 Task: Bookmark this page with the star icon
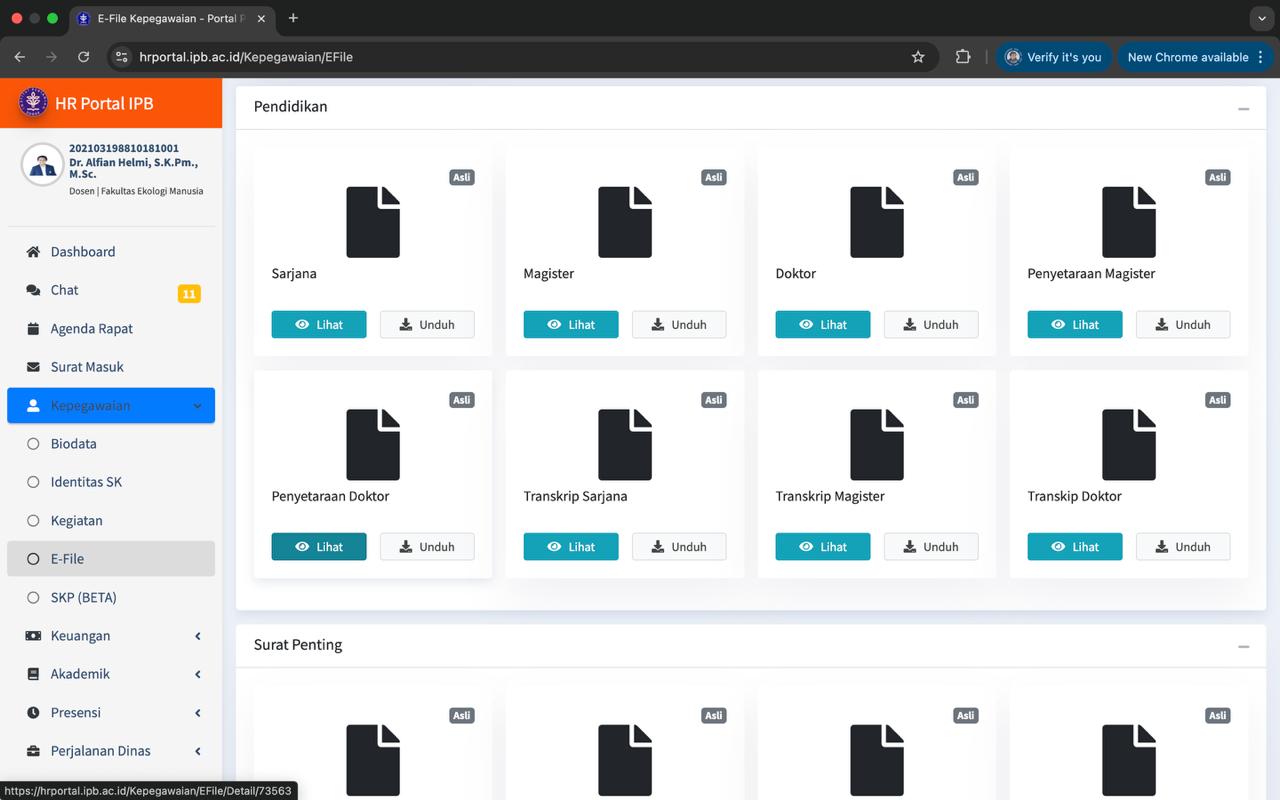[918, 57]
